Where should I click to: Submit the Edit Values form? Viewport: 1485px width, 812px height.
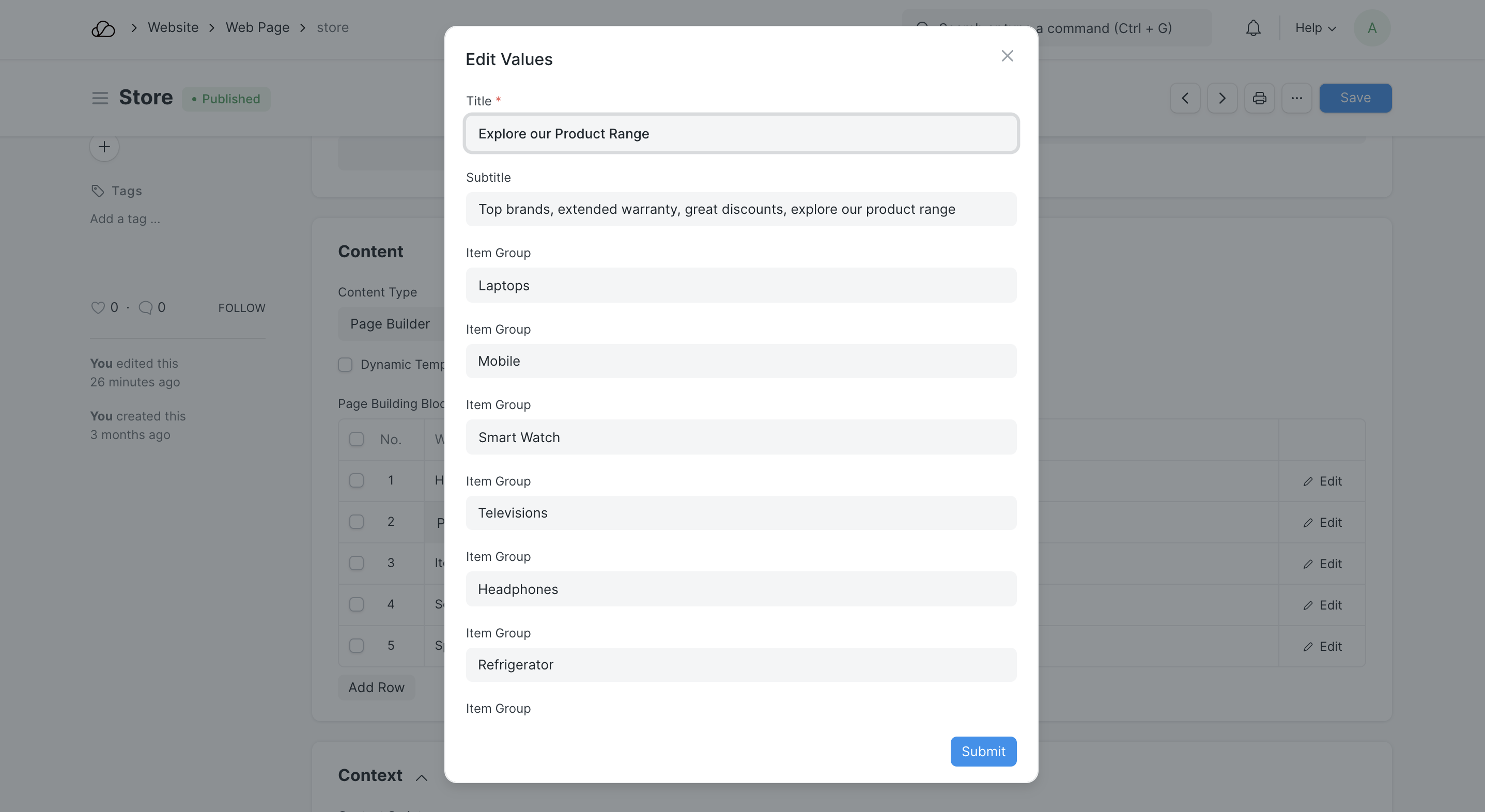point(982,752)
